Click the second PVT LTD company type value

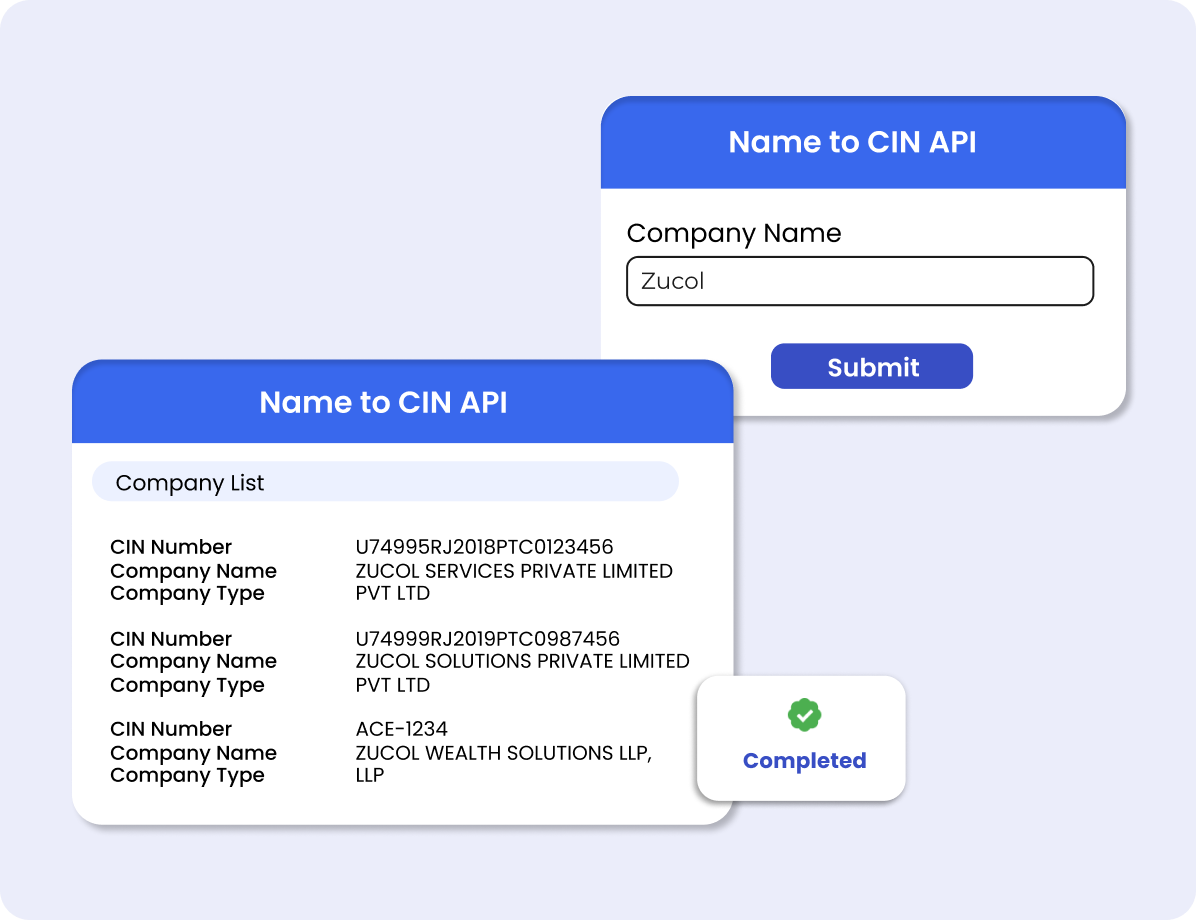[392, 685]
